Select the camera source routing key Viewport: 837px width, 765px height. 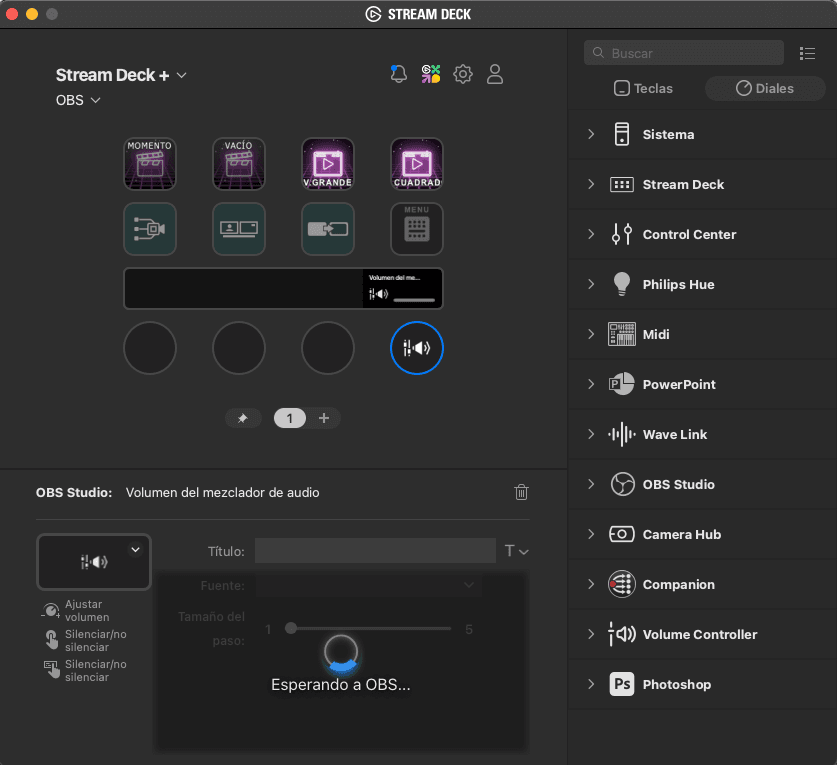click(x=150, y=229)
